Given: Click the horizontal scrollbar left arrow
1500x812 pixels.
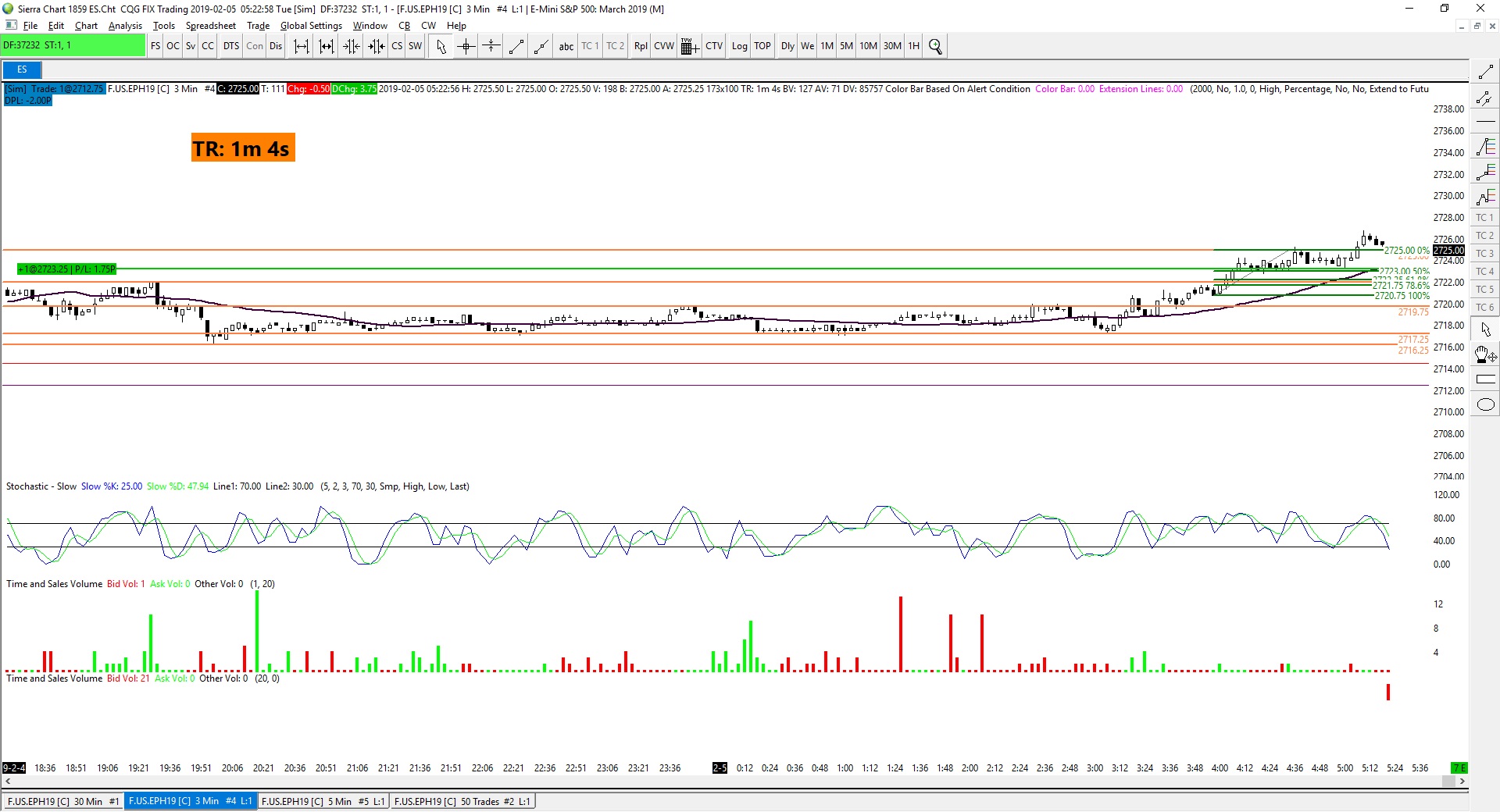Looking at the screenshot, I should pyautogui.click(x=9, y=782).
